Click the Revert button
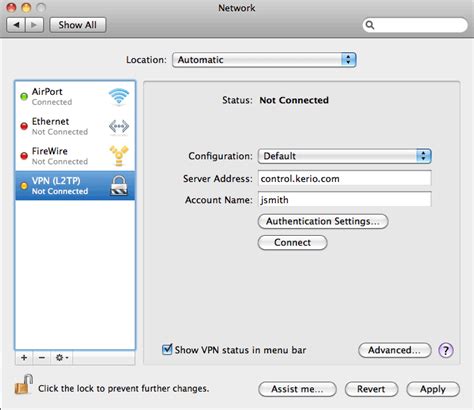 371,389
